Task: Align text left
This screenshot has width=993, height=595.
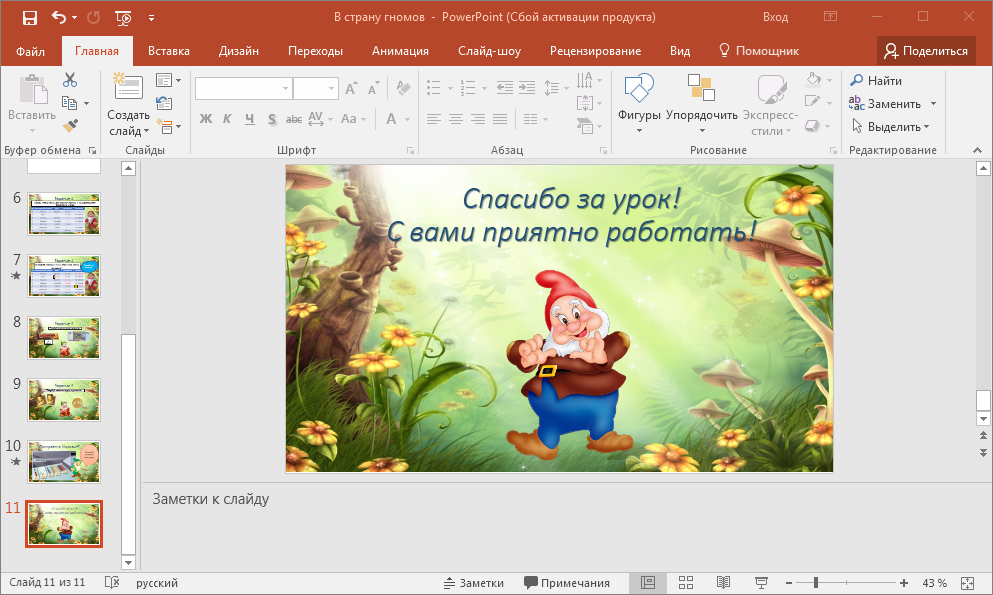Action: pyautogui.click(x=434, y=118)
